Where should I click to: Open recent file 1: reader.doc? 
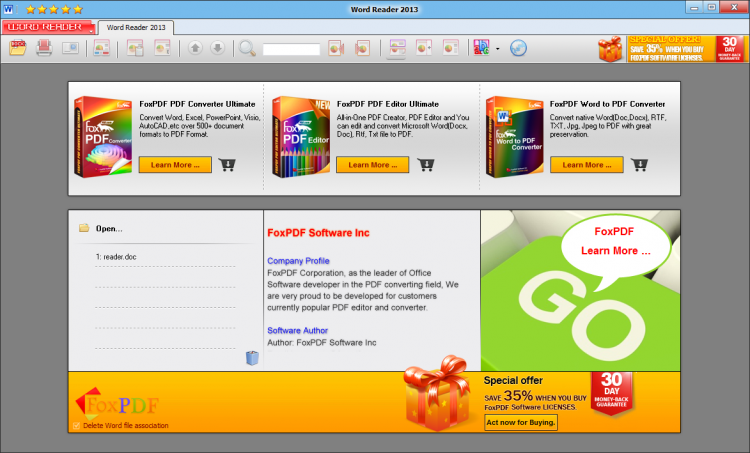(116, 257)
